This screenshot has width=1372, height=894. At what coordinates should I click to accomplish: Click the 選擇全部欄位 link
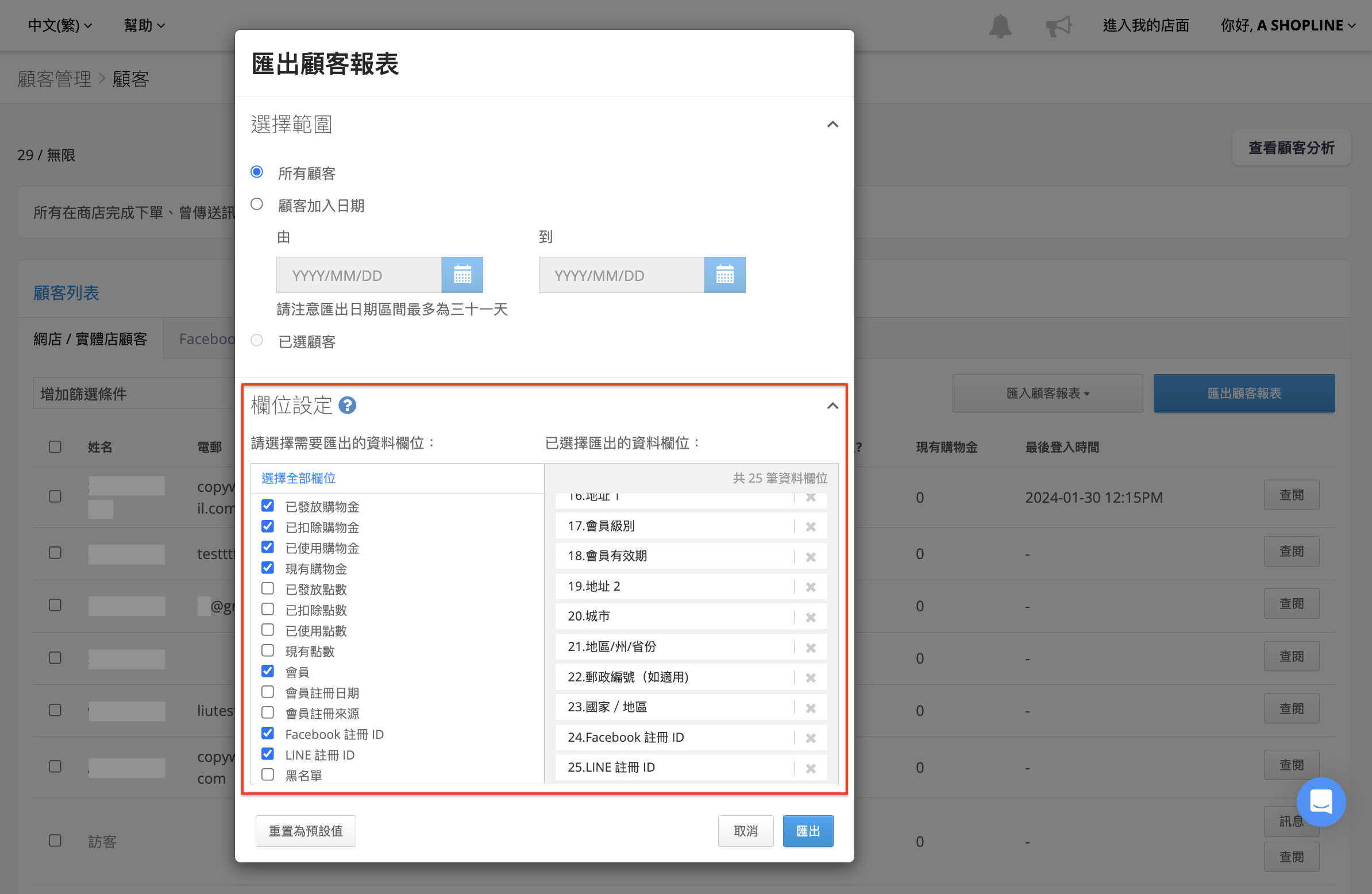tap(298, 479)
